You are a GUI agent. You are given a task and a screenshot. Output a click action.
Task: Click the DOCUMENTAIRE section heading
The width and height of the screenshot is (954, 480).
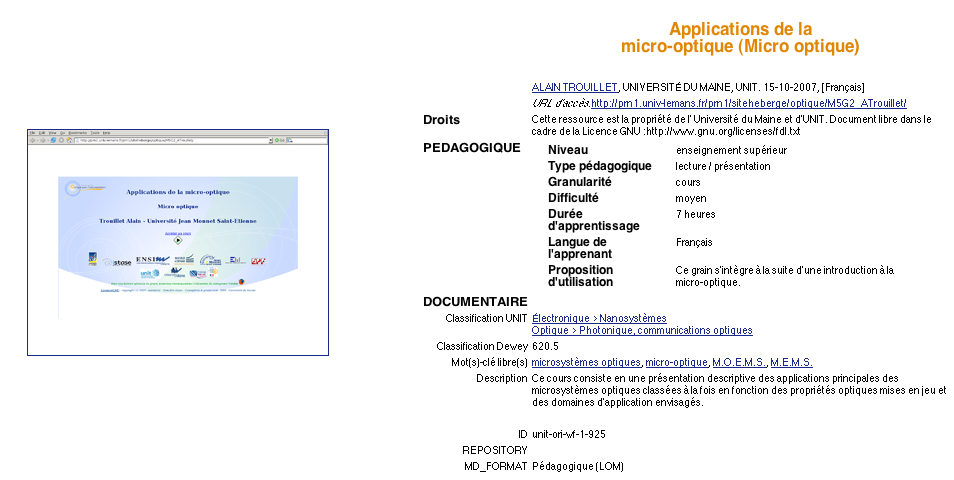[475, 302]
